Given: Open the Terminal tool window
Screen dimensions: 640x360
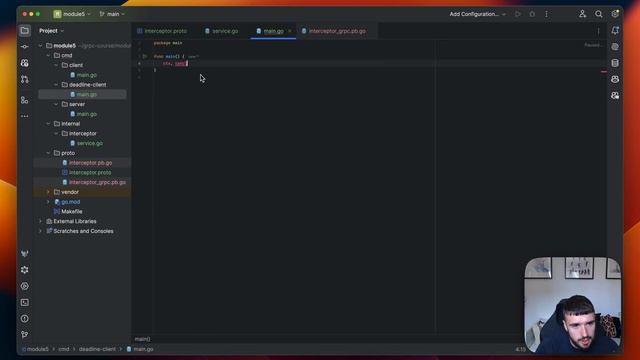Looking at the screenshot, I should point(25,302).
